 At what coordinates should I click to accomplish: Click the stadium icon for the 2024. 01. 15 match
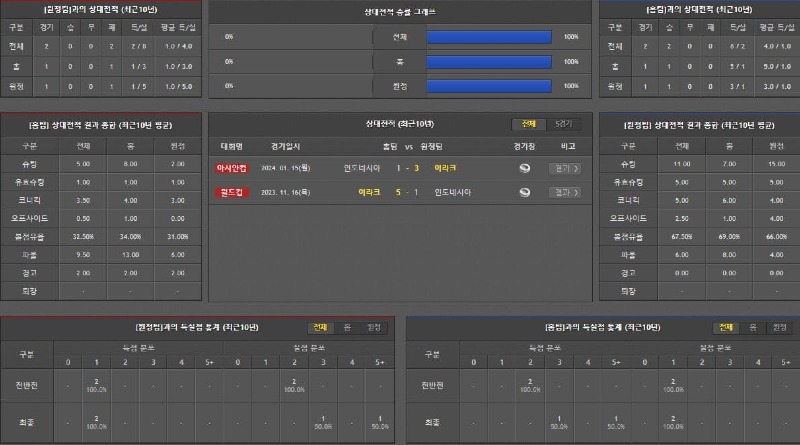pyautogui.click(x=524, y=168)
